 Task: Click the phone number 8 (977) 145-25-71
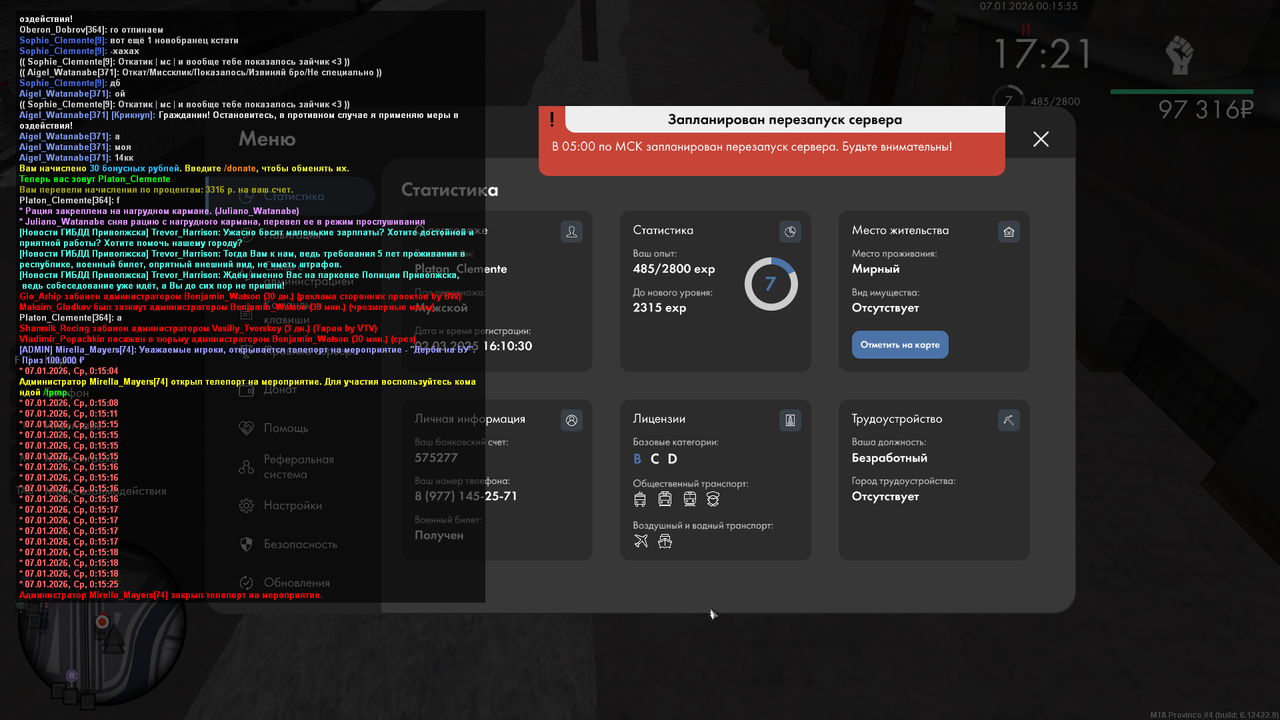(x=466, y=496)
